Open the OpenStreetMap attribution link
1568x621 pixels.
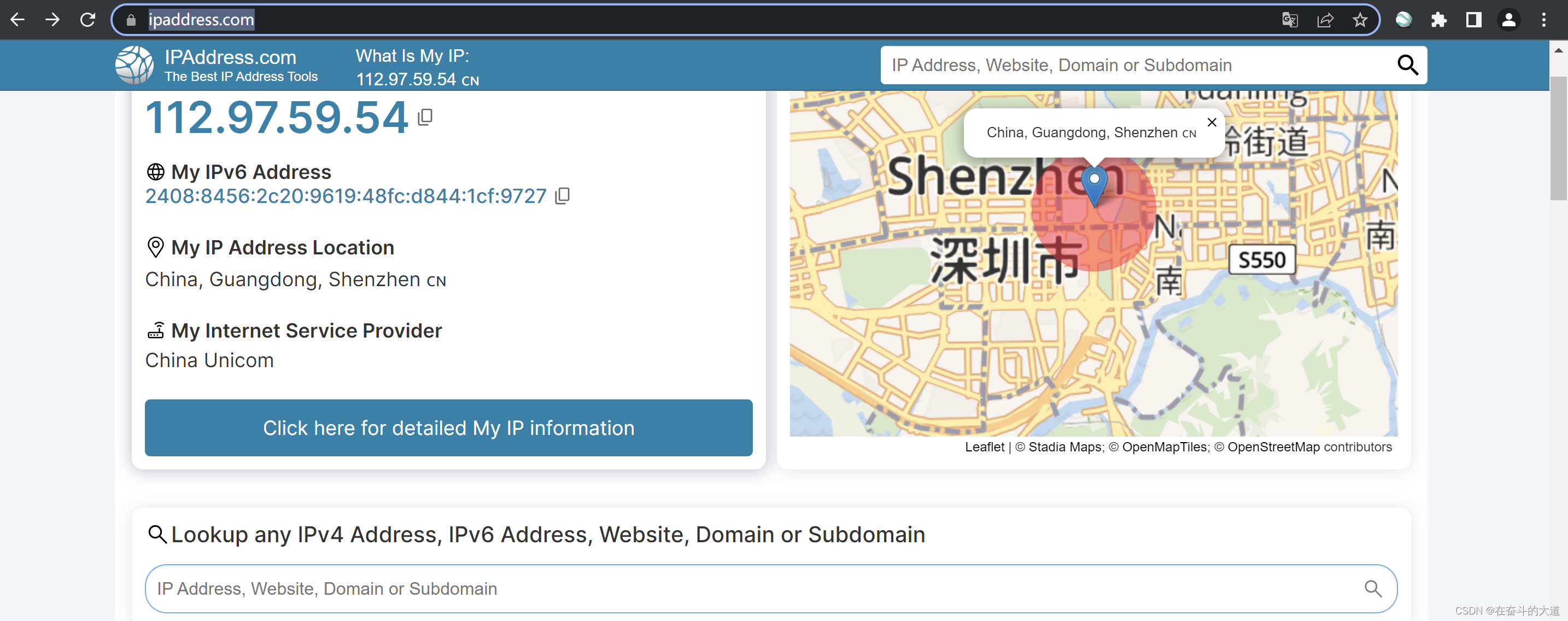point(1273,446)
